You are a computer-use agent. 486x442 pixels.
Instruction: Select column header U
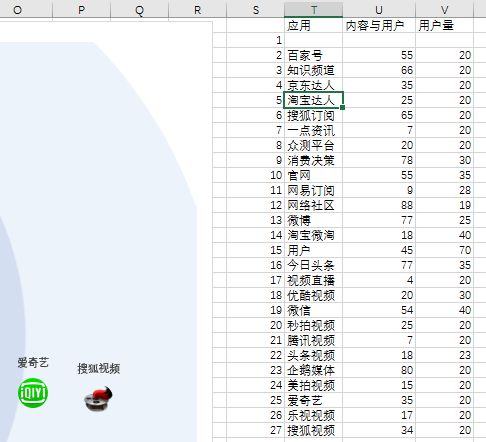(379, 10)
